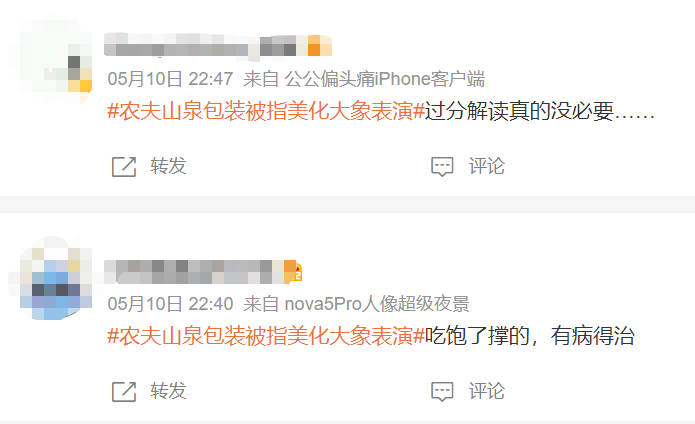Image resolution: width=695 pixels, height=424 pixels.
Task: Click the repost icon on the second post
Action: [124, 392]
